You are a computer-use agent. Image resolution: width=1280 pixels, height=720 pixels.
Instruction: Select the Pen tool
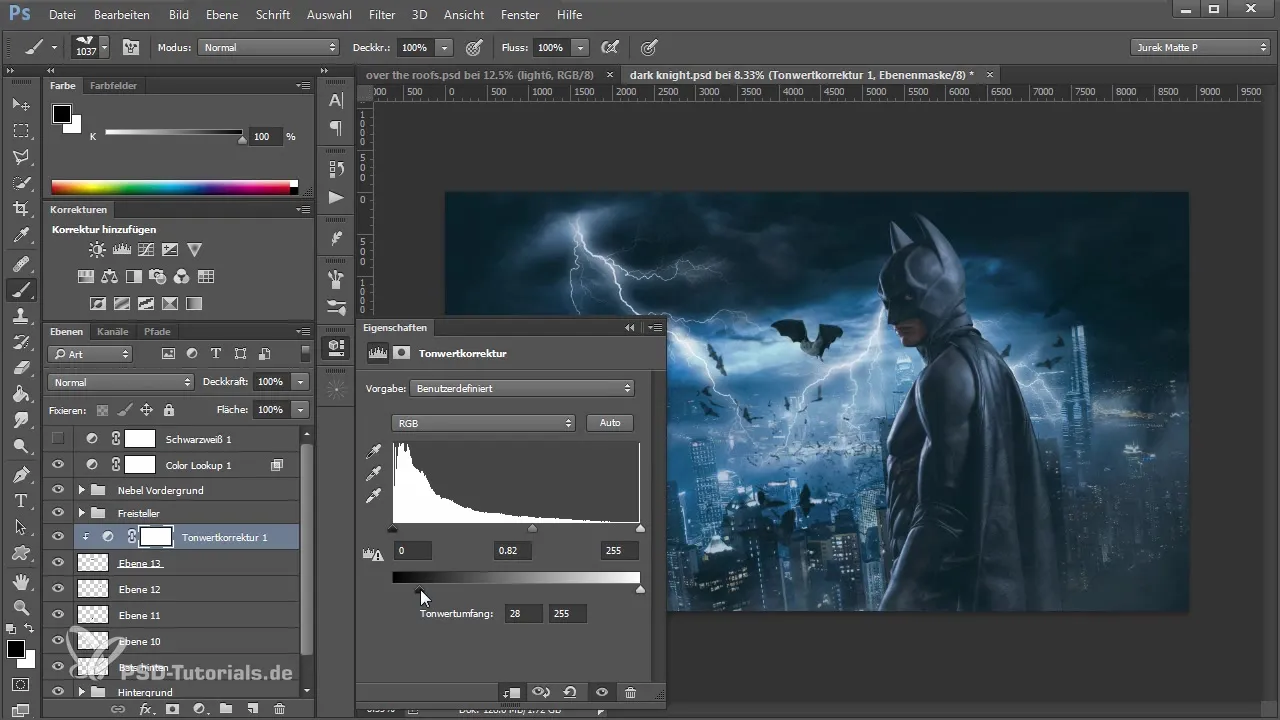(x=21, y=474)
